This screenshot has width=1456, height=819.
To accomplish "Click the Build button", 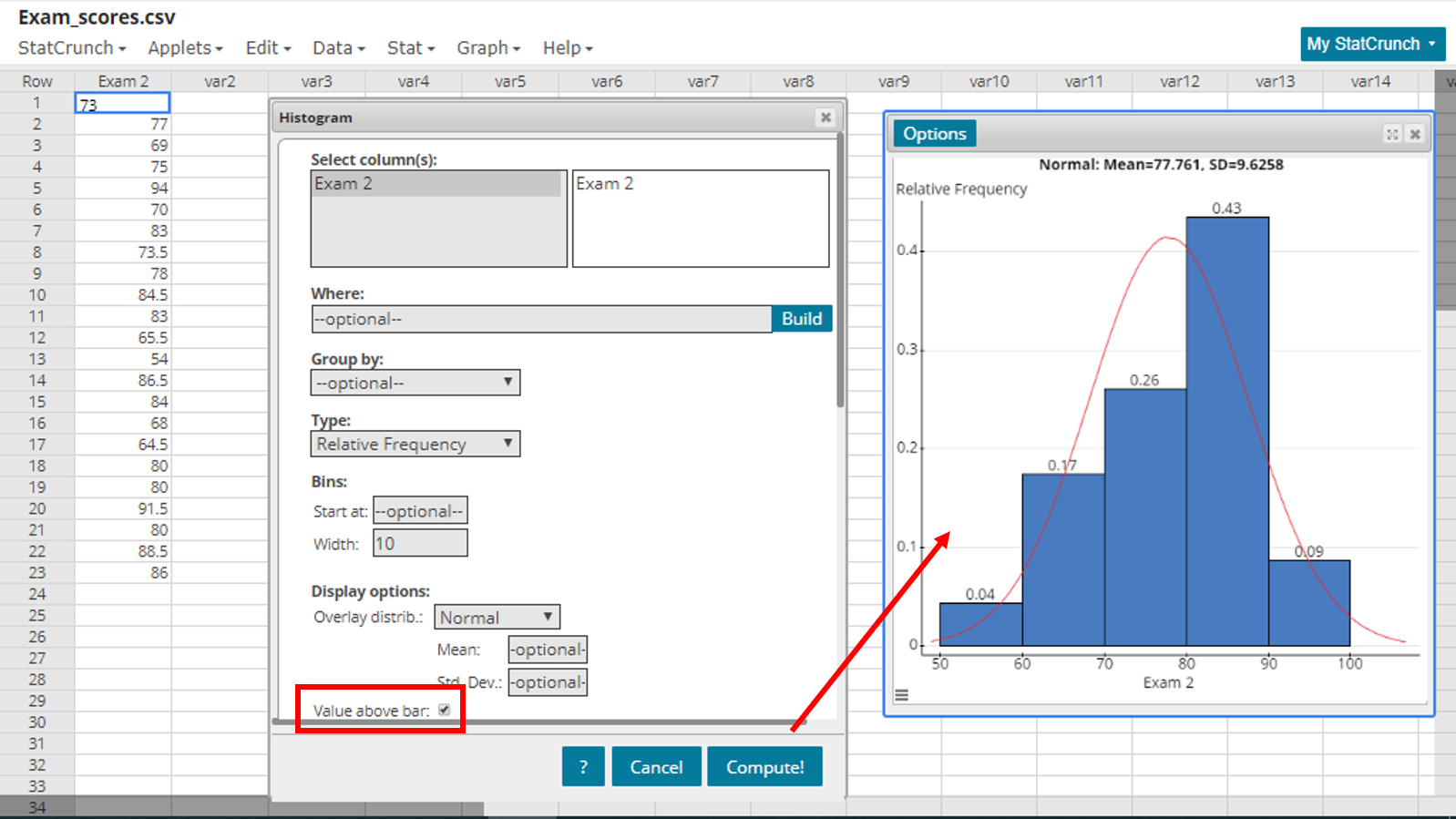I will tap(802, 319).
